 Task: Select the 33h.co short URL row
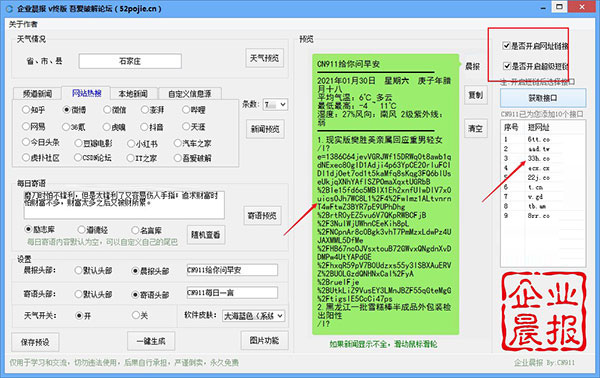543,158
